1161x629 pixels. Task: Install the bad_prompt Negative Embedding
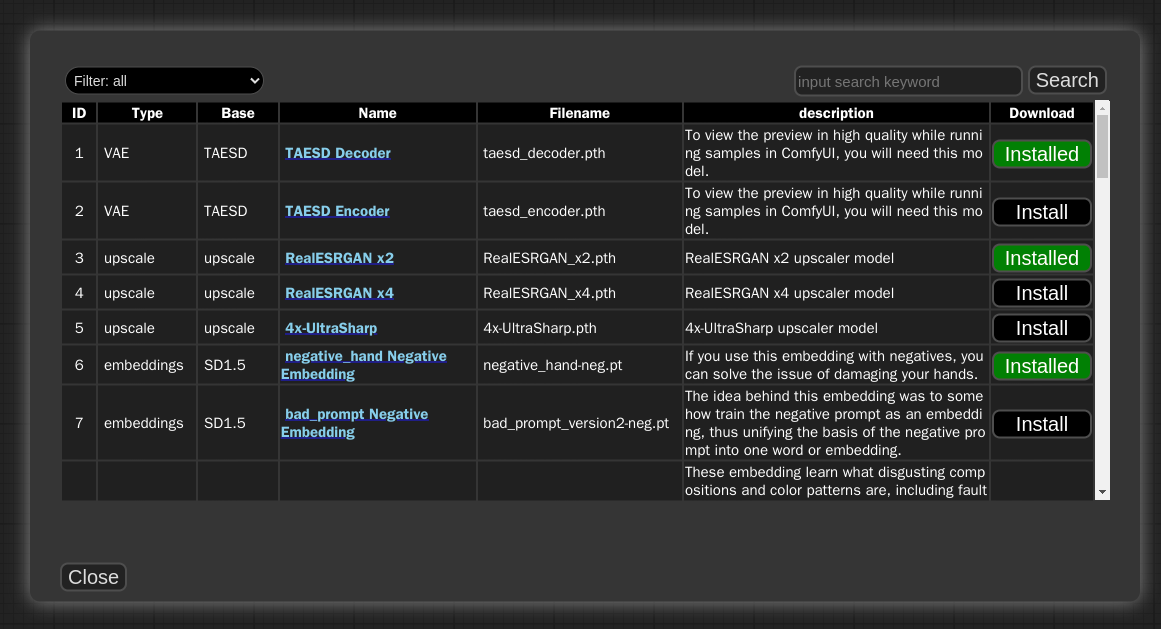pyautogui.click(x=1041, y=424)
